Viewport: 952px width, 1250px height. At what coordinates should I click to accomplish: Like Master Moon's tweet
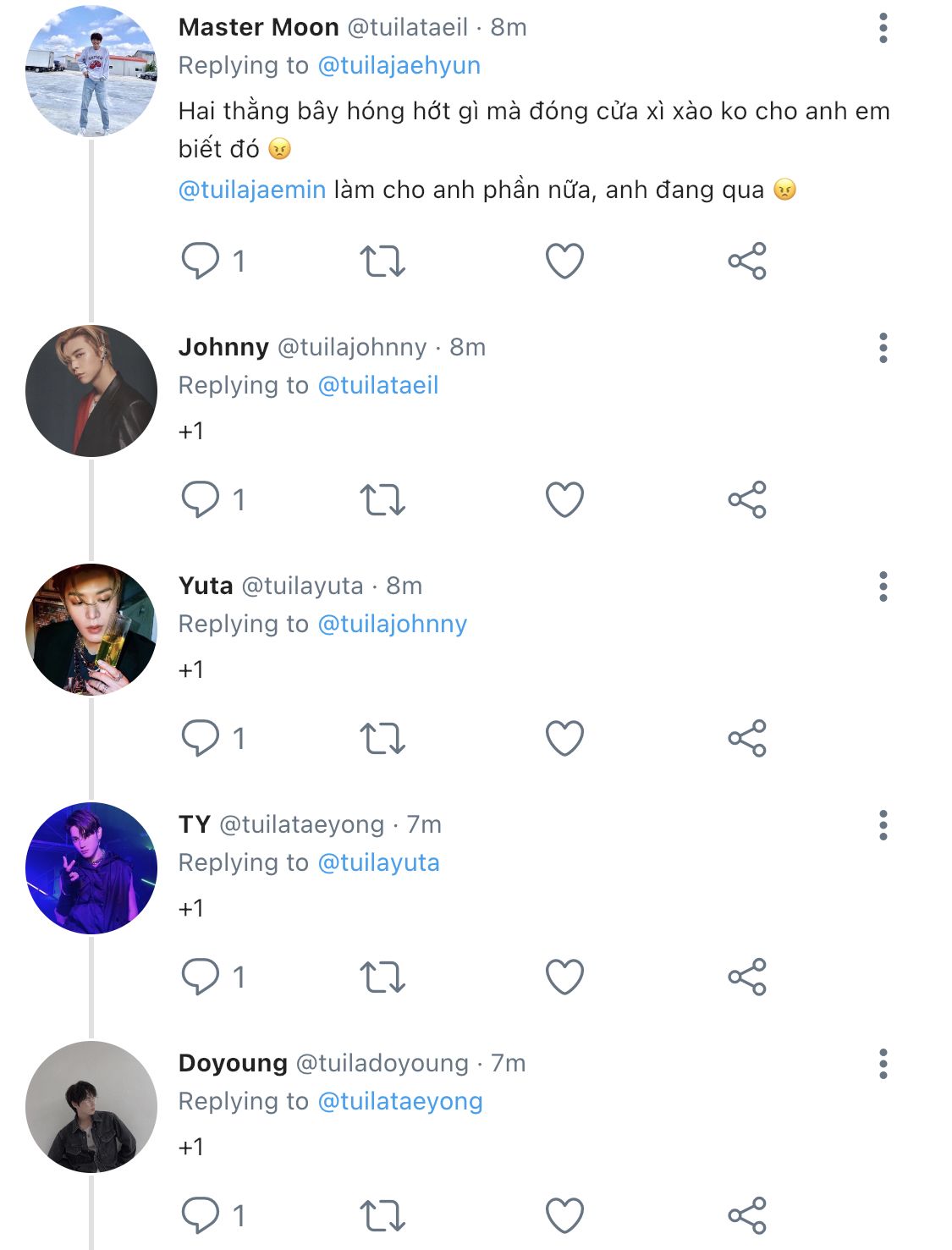pyautogui.click(x=564, y=261)
